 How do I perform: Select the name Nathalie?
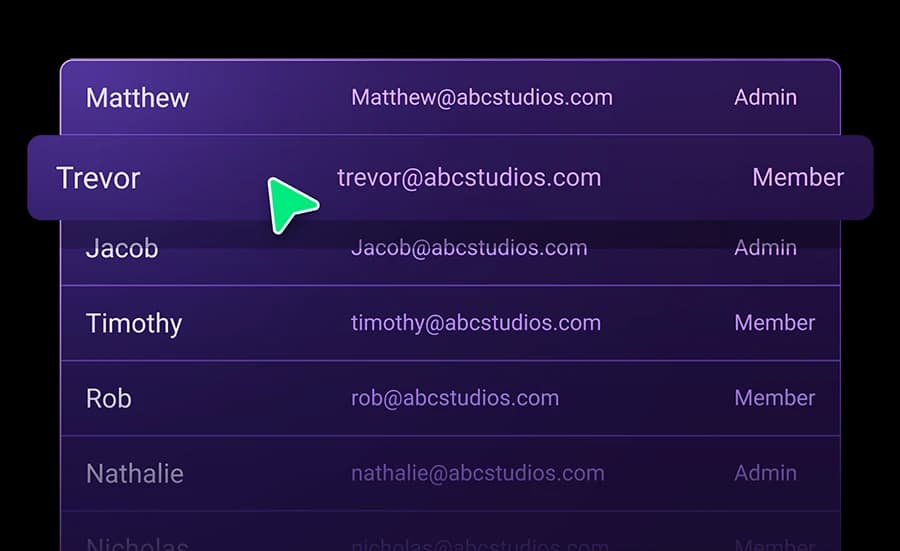click(x=135, y=474)
